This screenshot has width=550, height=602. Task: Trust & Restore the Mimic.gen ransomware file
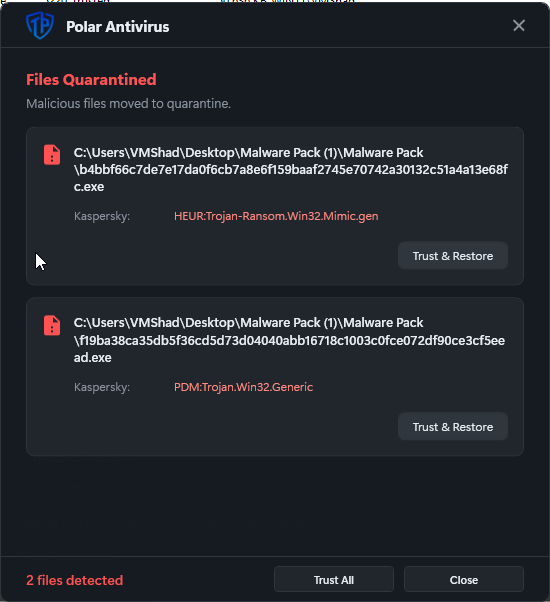pyautogui.click(x=453, y=256)
